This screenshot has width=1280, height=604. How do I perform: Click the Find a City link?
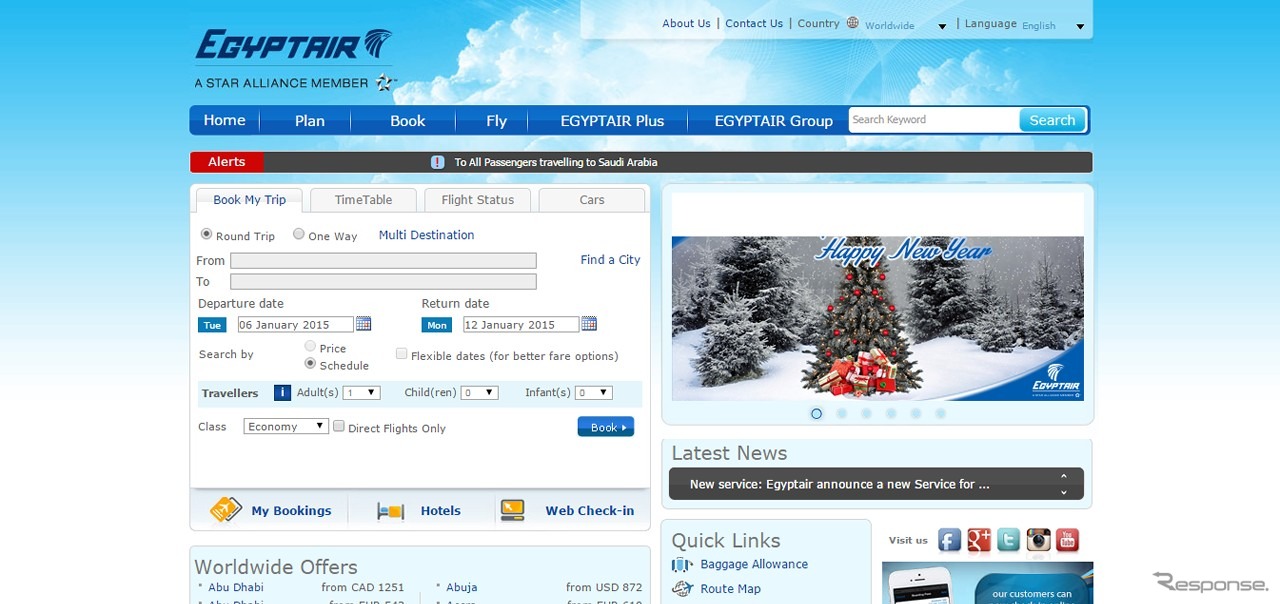click(610, 260)
